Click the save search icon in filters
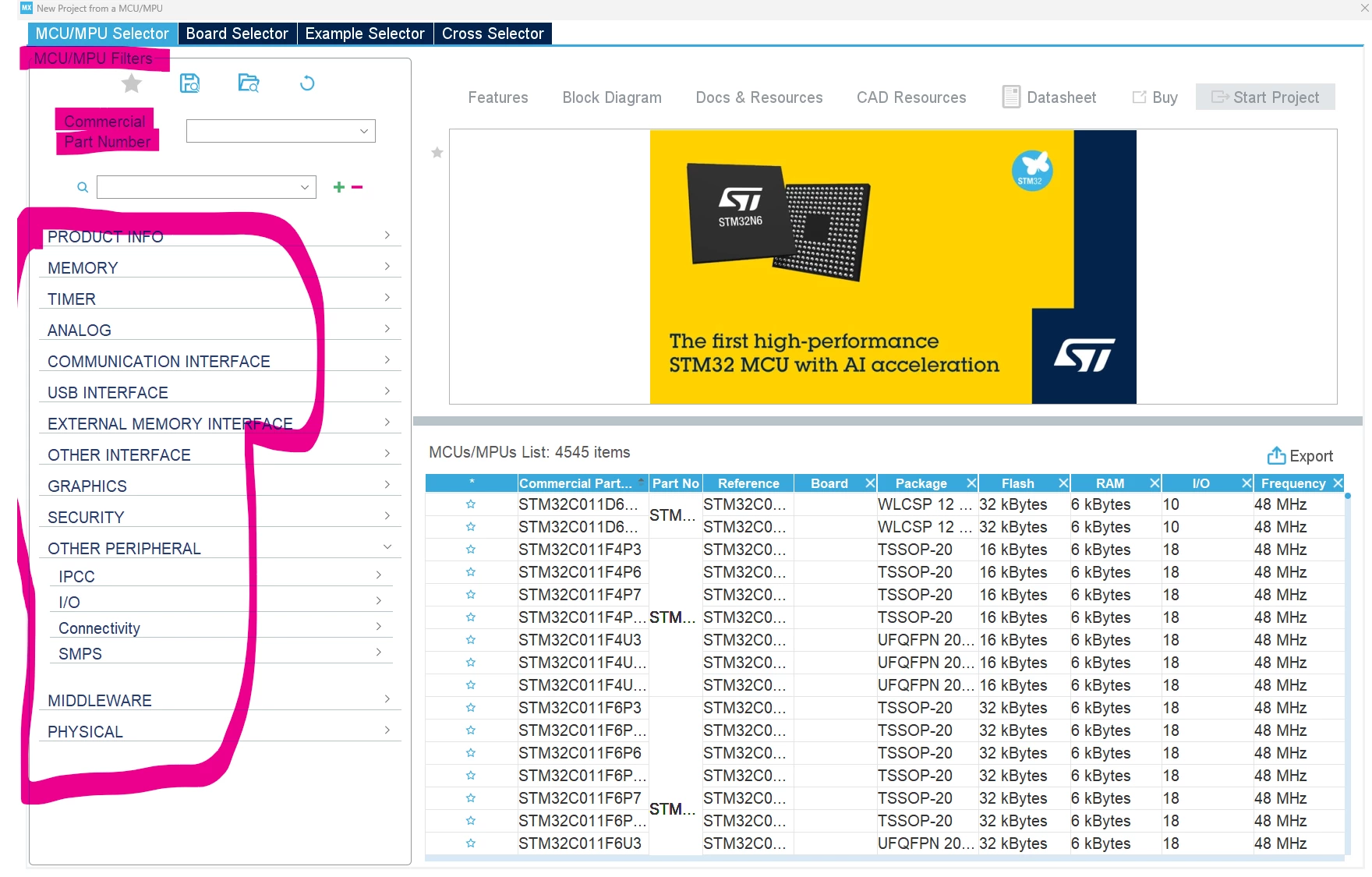 [189, 83]
